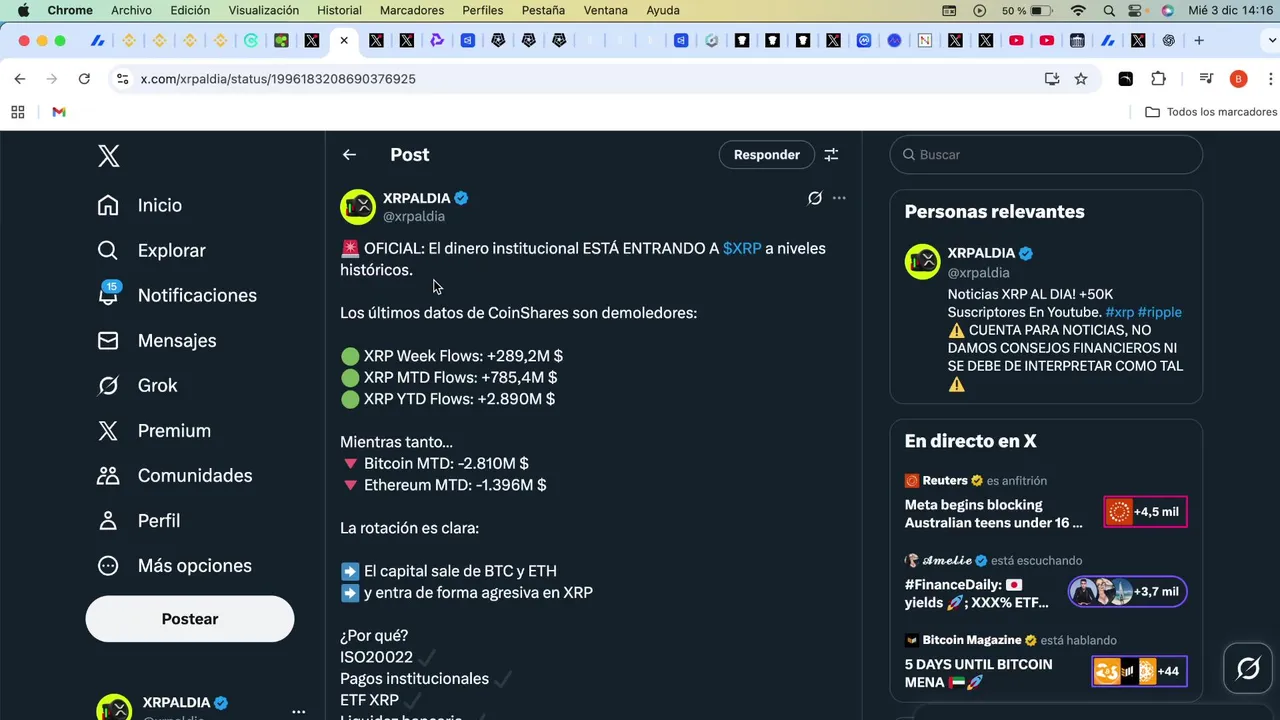Open apps grid in bookmarks bar
Screen dimensions: 1280x720
pyautogui.click(x=18, y=112)
